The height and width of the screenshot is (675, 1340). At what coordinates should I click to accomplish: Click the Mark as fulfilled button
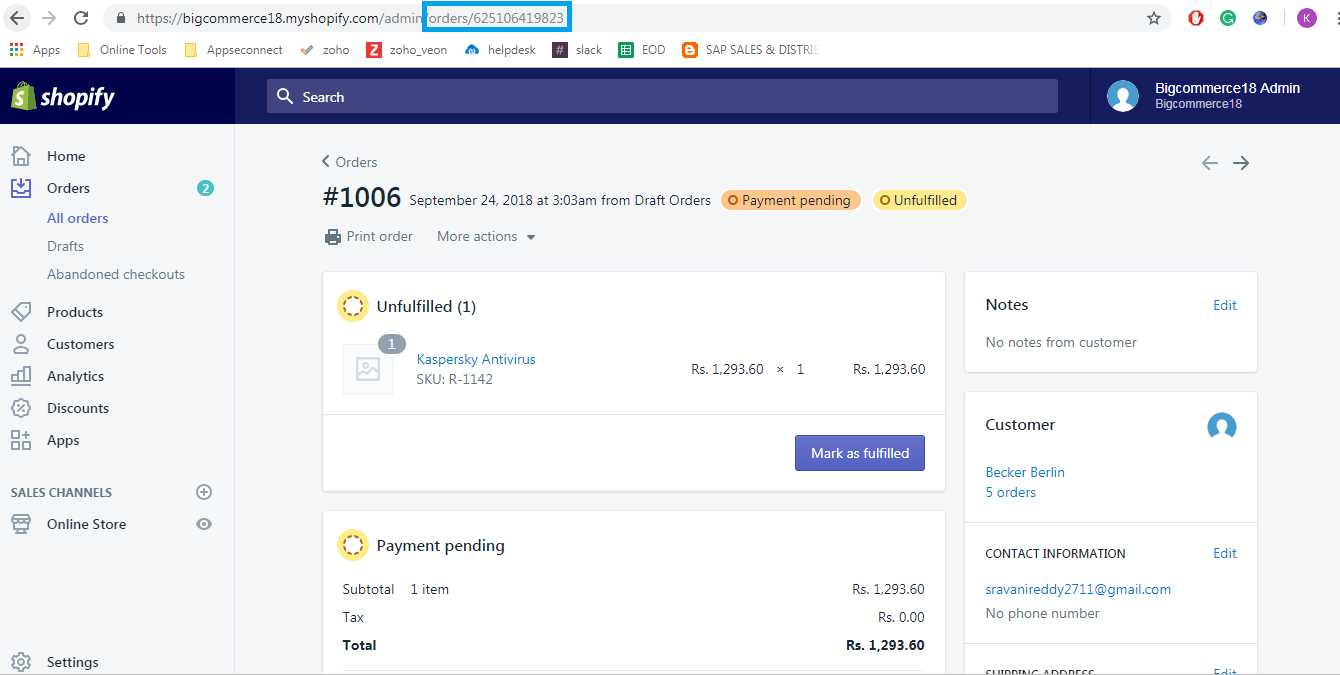point(860,453)
